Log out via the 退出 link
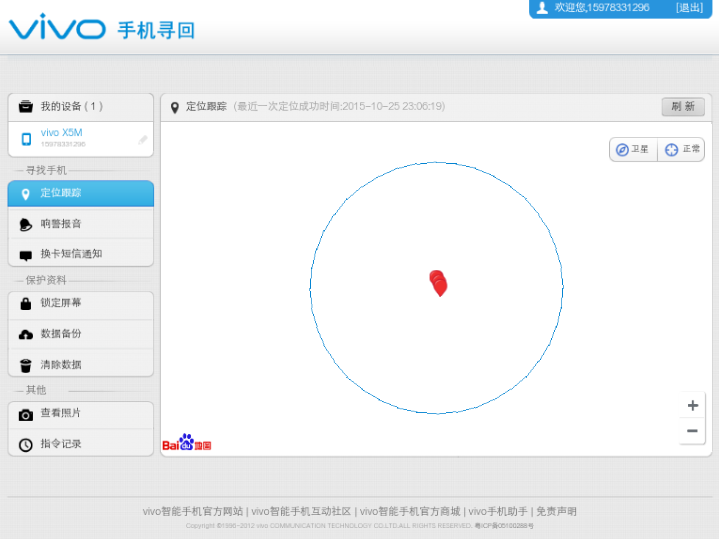Image resolution: width=719 pixels, height=539 pixels. [x=689, y=7]
